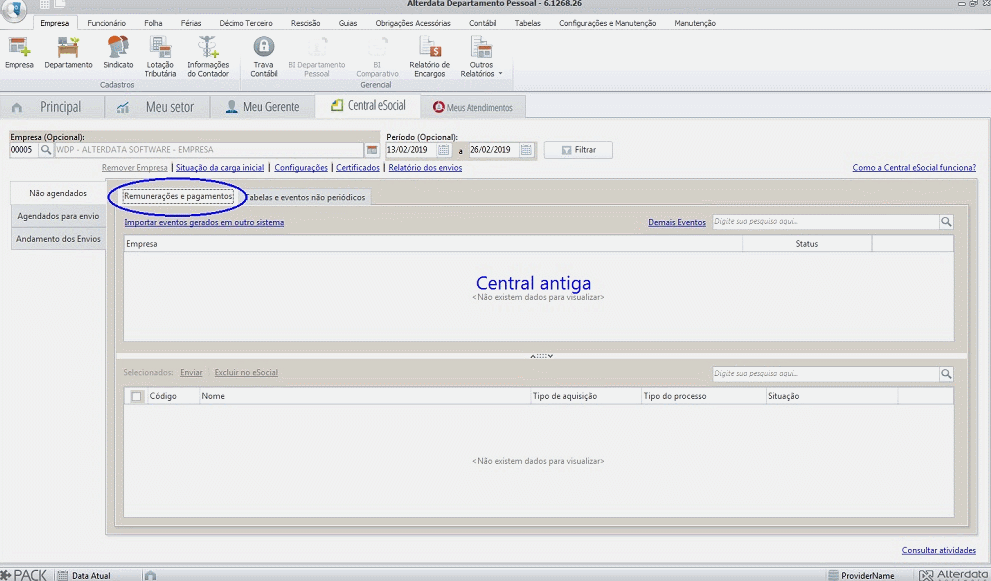Open Situação da carga inicial link
This screenshot has width=991, height=581.
tap(220, 168)
